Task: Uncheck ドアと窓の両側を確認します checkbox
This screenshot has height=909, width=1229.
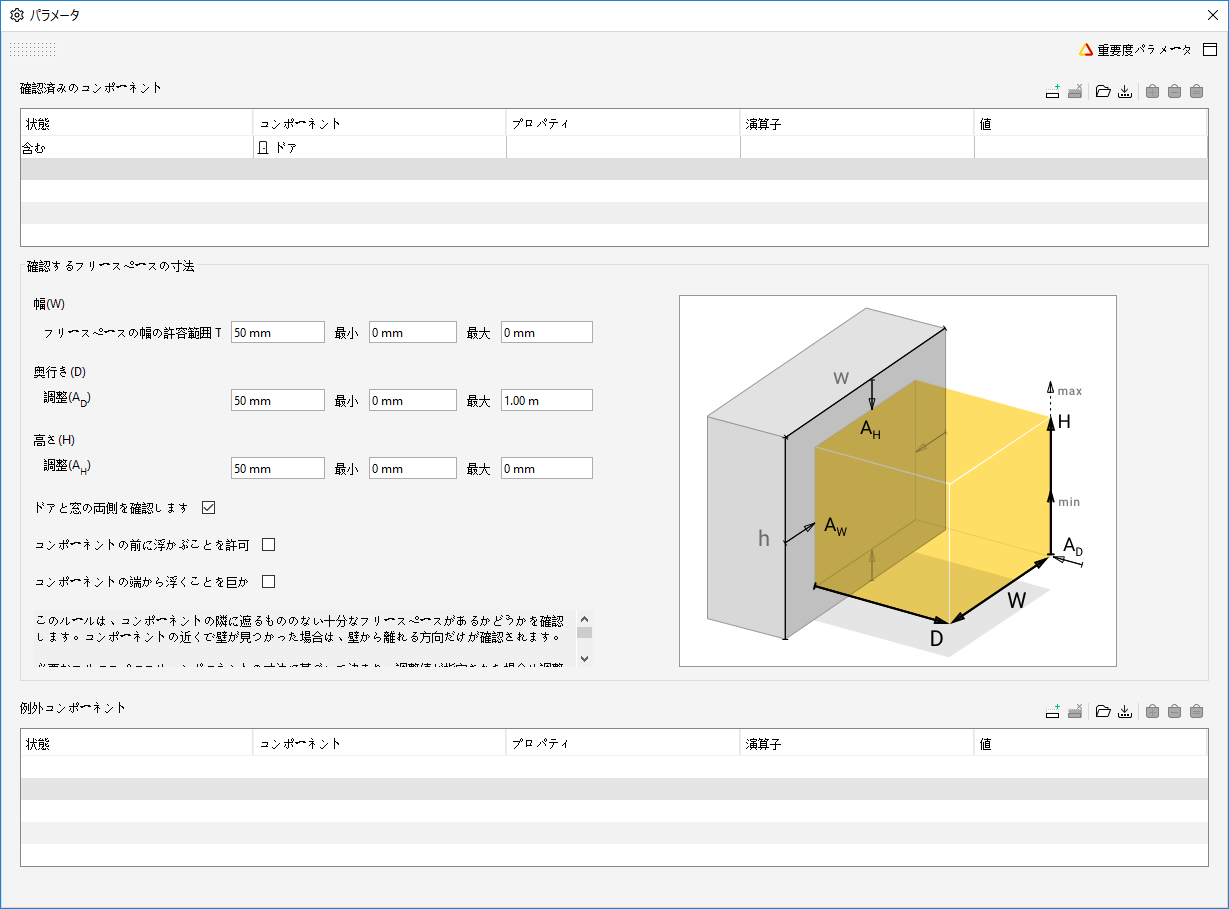Action: coord(209,507)
